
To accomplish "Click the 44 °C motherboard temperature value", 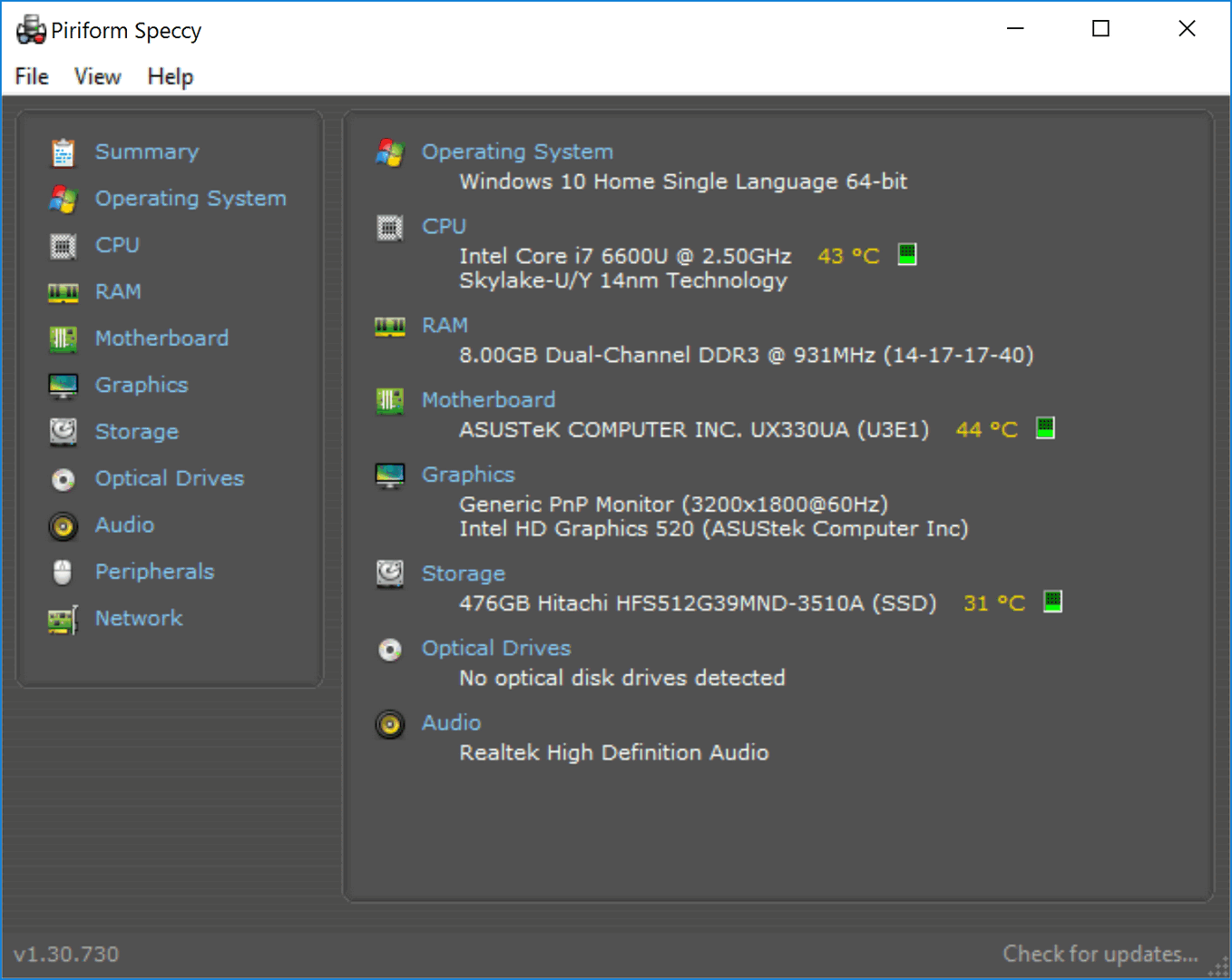I will click(986, 429).
